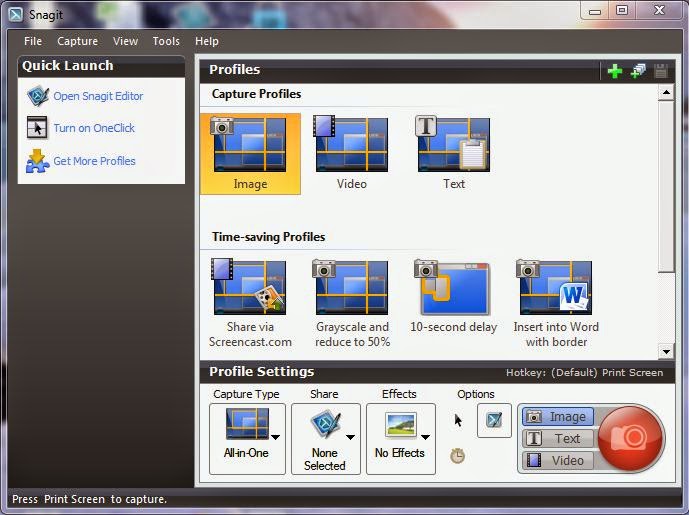This screenshot has width=689, height=515.
Task: Choose Insert into Word with border profile
Action: coord(556,303)
